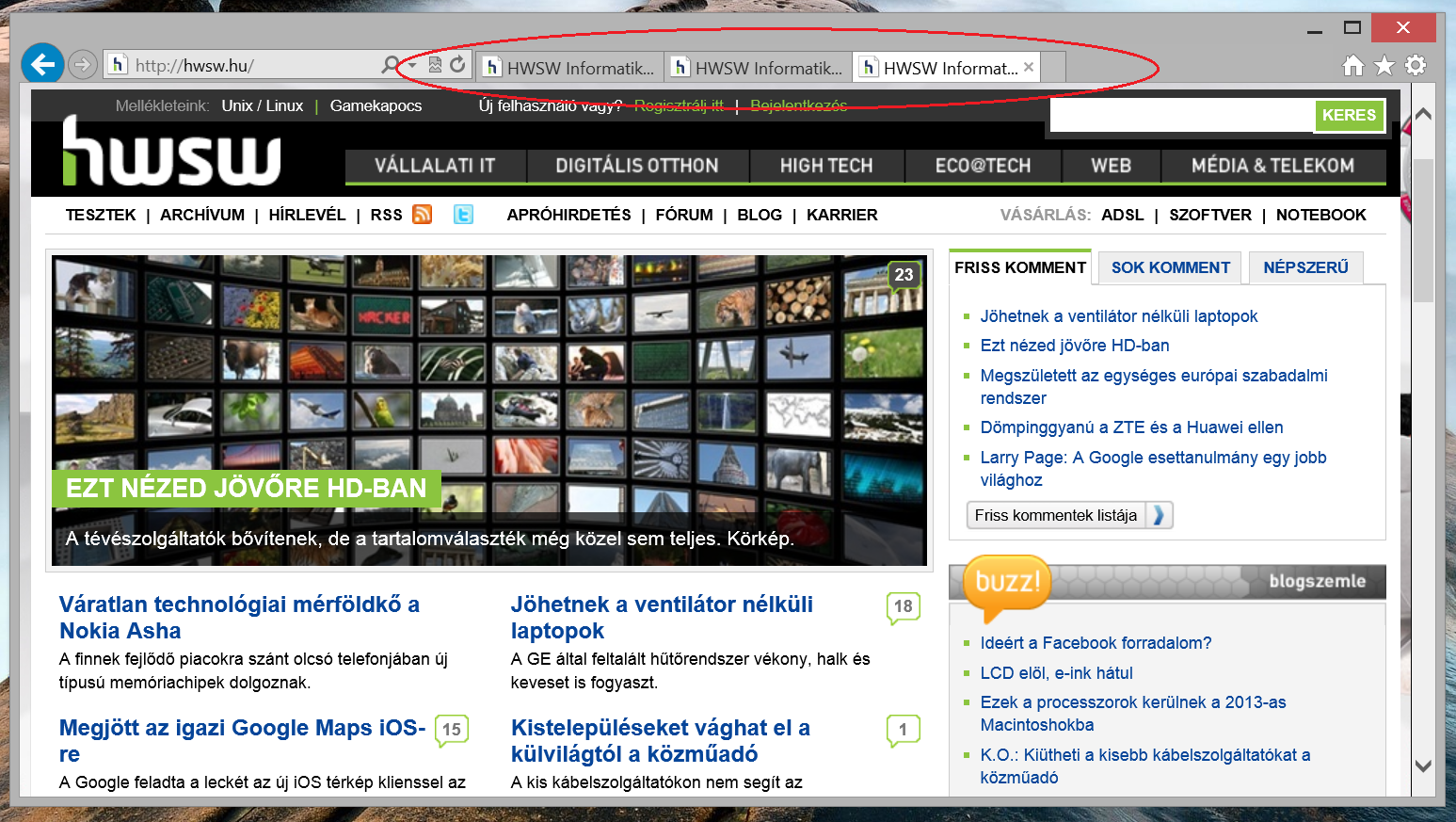The height and width of the screenshot is (822, 1456).
Task: Open the WEB menu item
Action: pyautogui.click(x=1111, y=166)
